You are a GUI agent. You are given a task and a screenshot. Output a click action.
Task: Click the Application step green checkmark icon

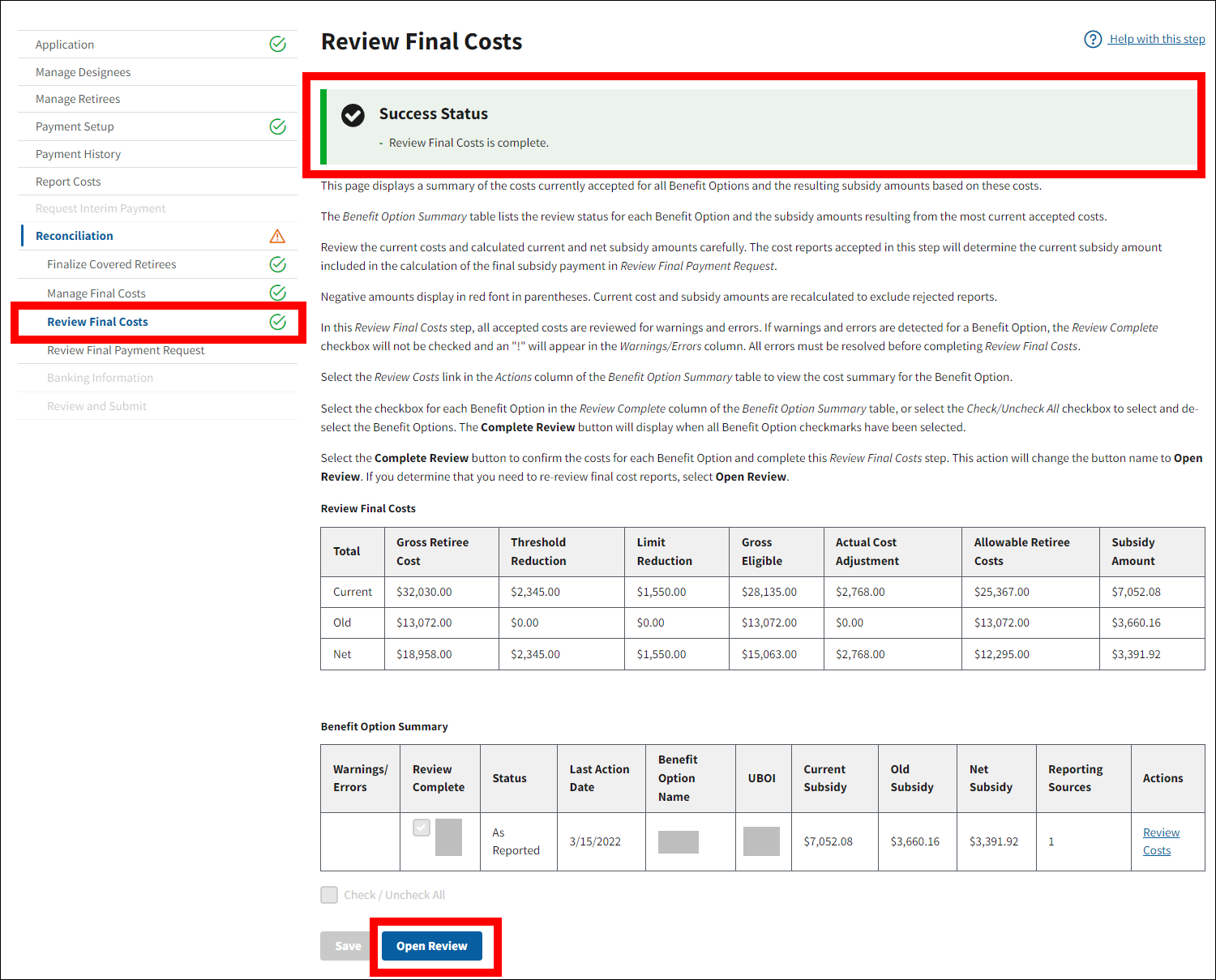pyautogui.click(x=277, y=45)
